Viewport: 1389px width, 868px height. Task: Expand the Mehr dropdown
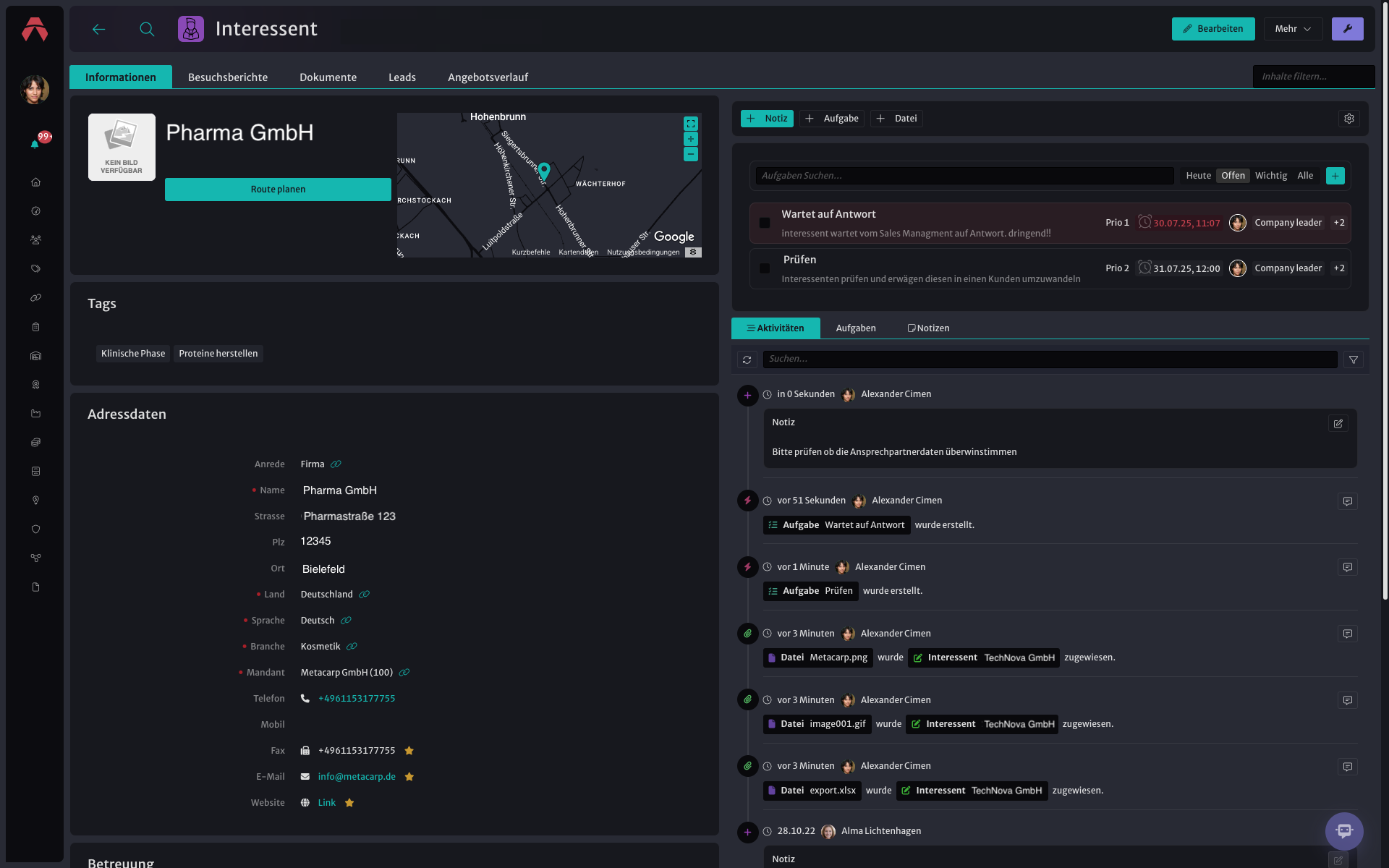click(x=1293, y=29)
